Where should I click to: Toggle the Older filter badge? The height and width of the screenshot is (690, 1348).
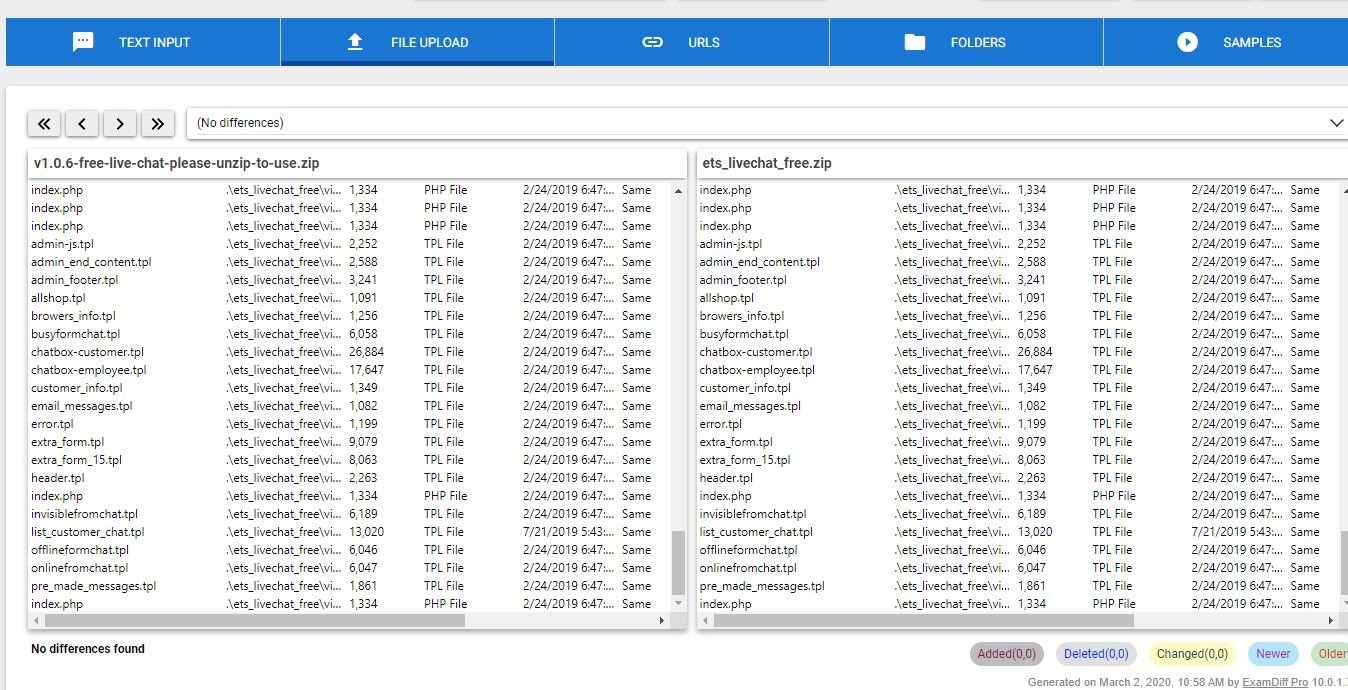click(x=1329, y=654)
